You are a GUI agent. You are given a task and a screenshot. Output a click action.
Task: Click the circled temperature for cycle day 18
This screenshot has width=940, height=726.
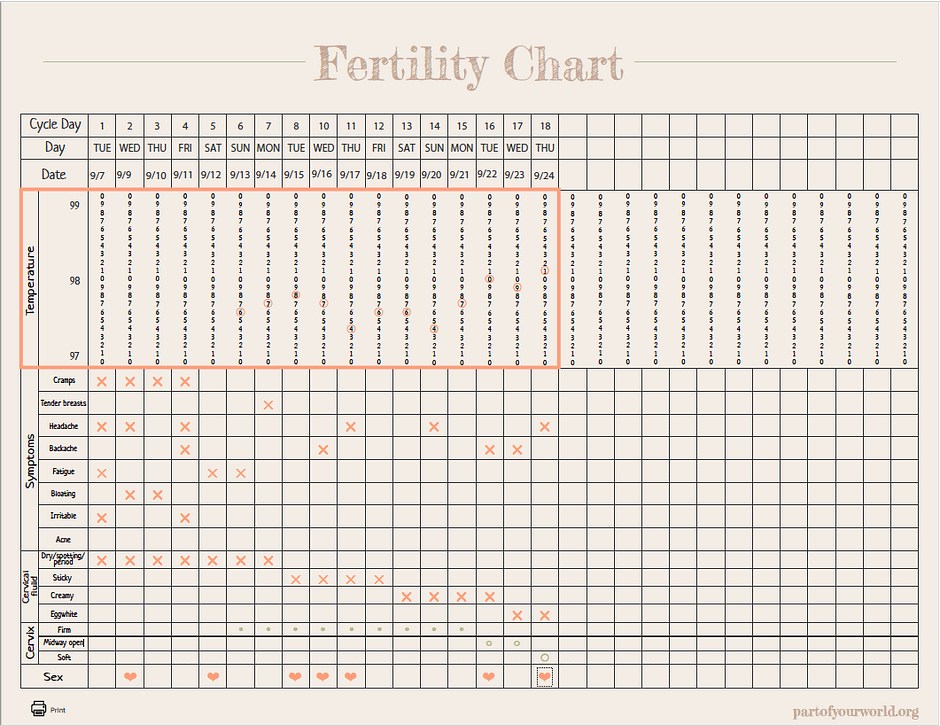(544, 271)
